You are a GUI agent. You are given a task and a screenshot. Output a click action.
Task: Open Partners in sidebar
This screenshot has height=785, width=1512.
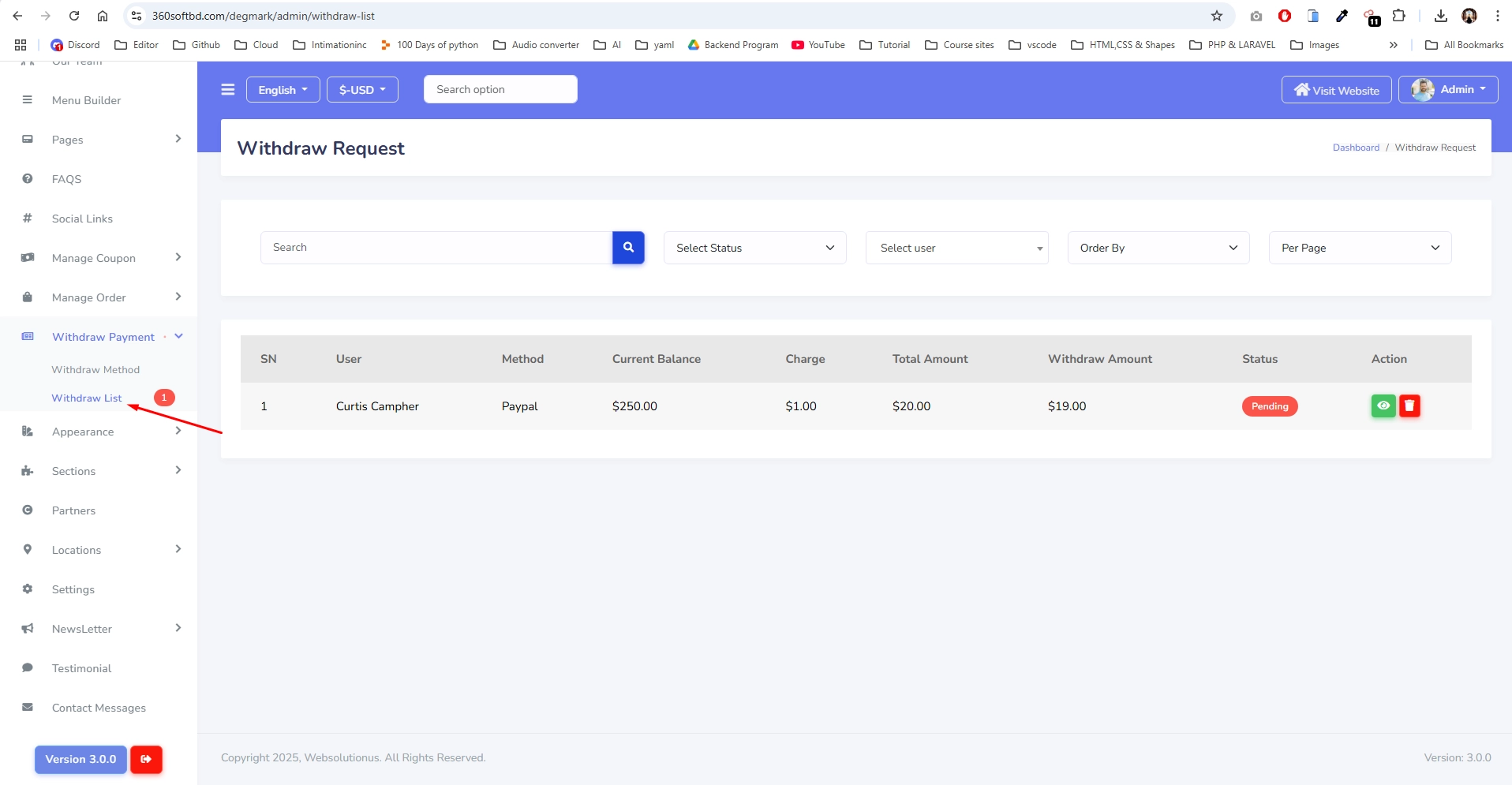coord(73,510)
